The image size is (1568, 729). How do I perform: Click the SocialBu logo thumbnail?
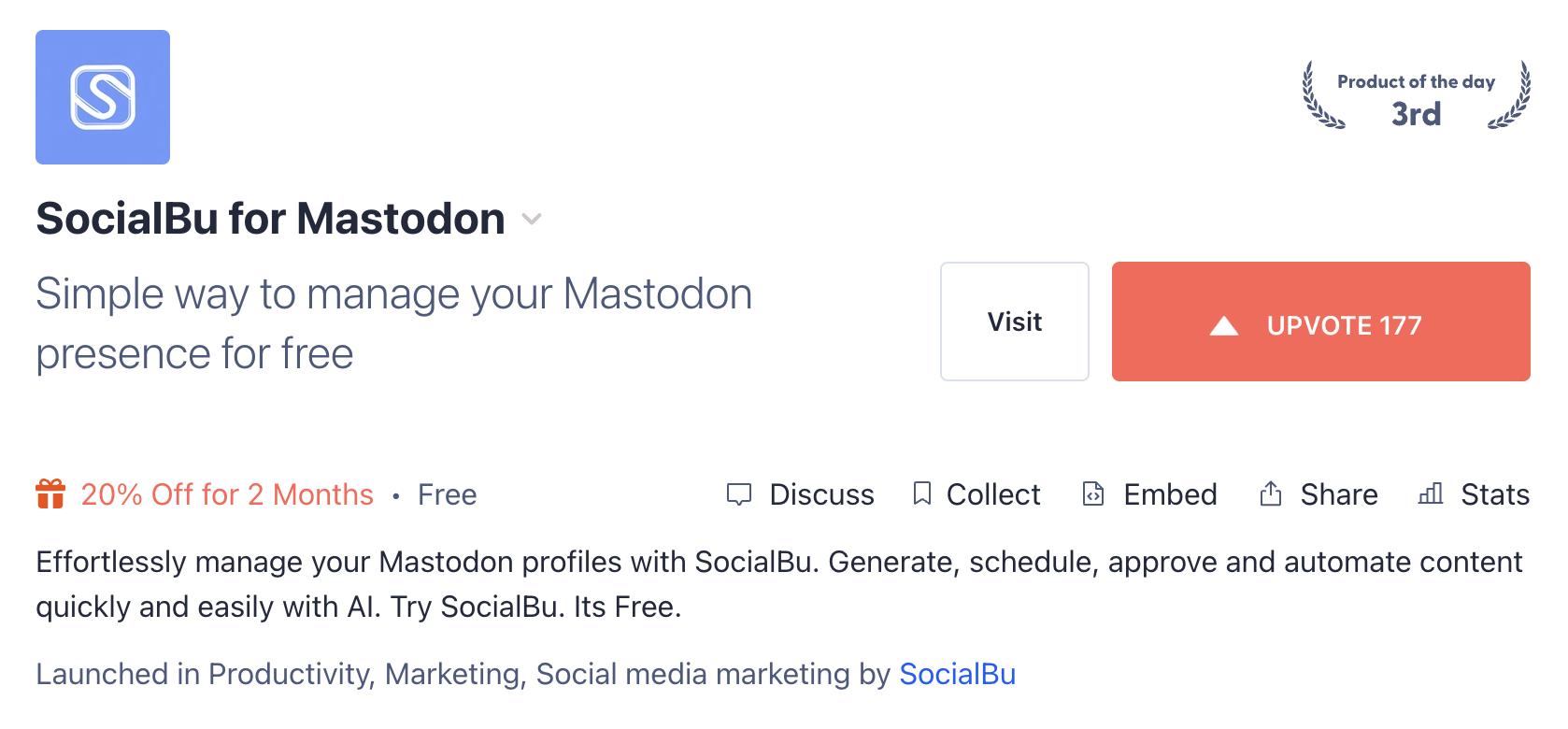pyautogui.click(x=103, y=97)
